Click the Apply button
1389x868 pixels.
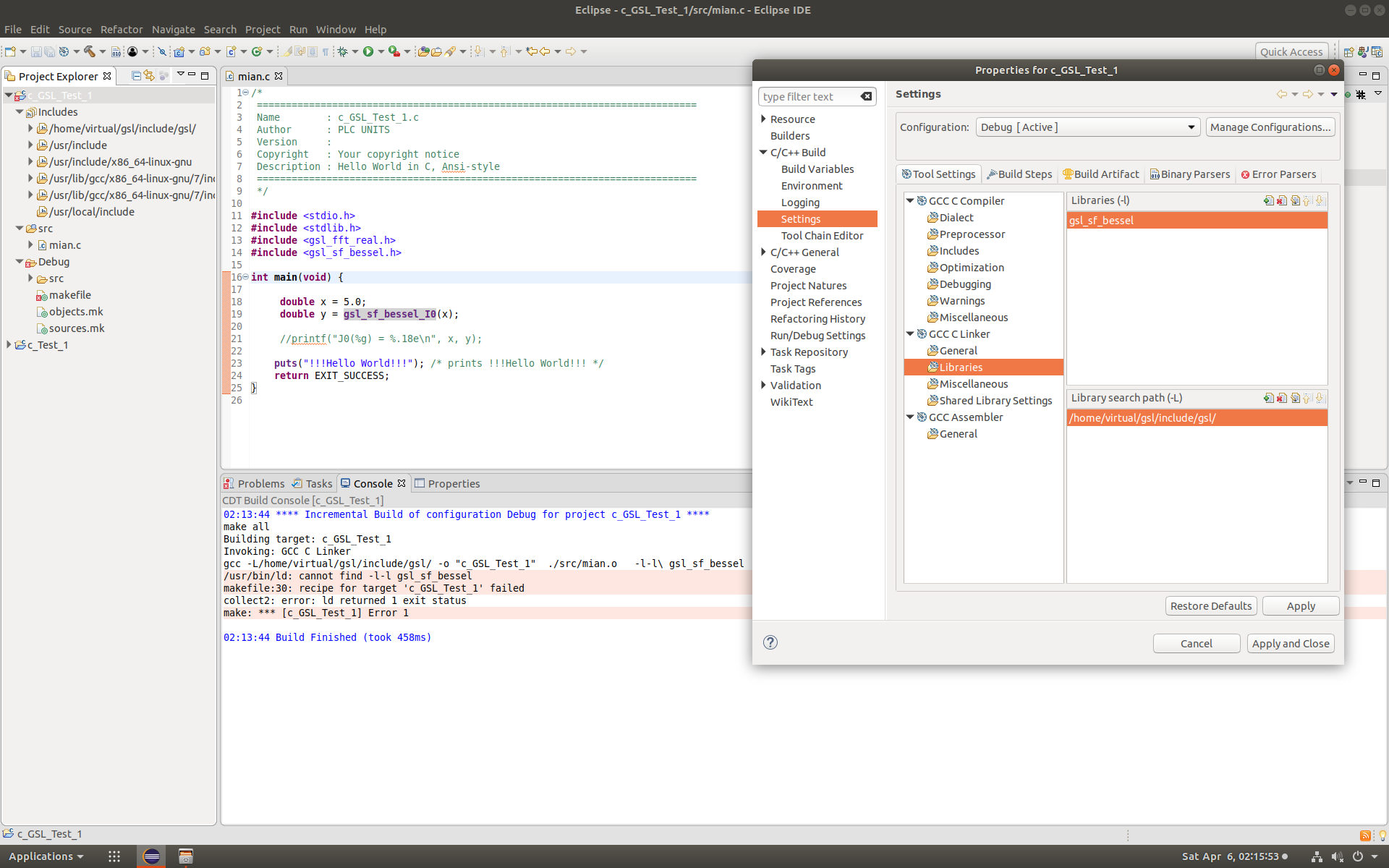point(1301,606)
